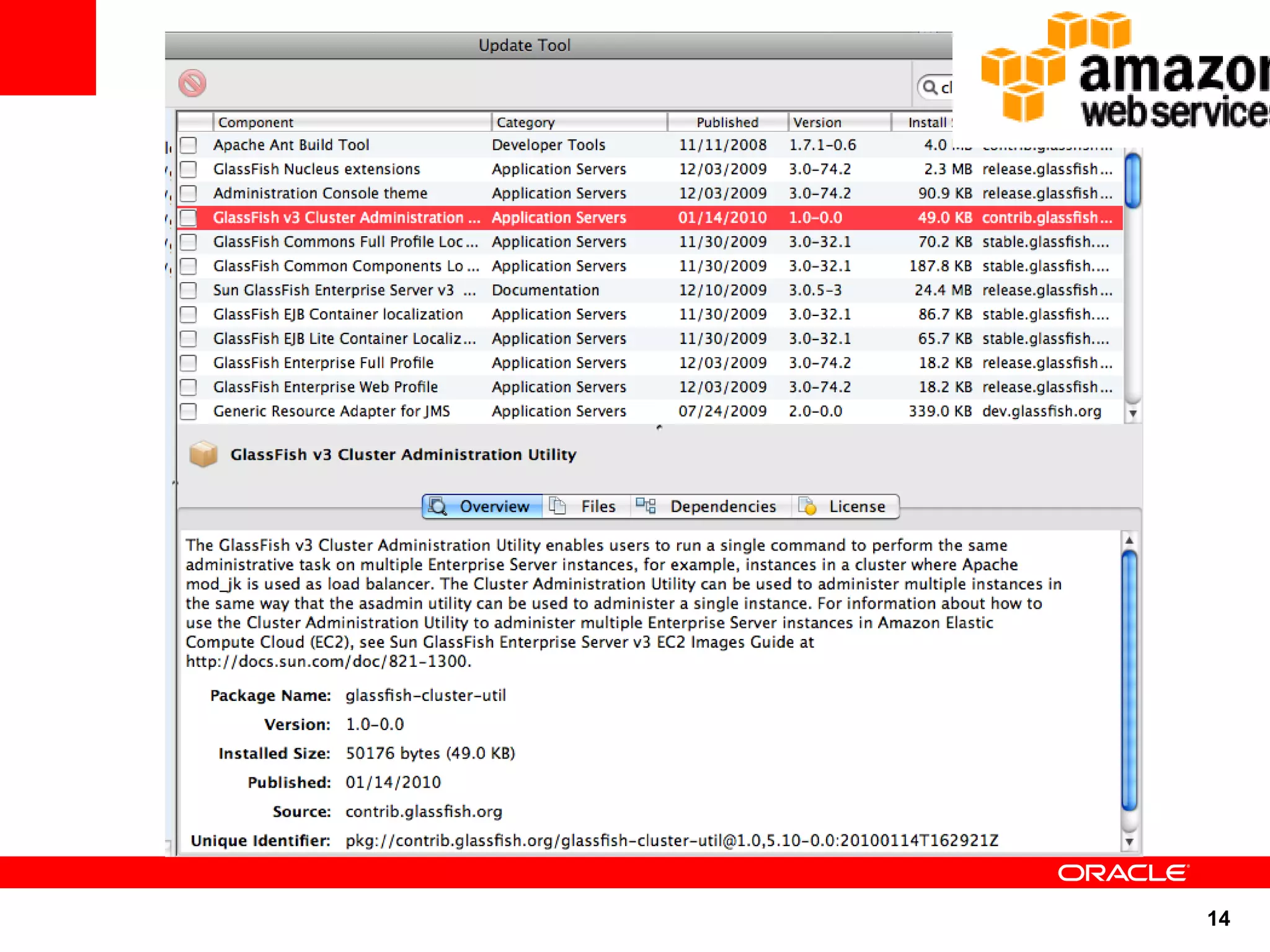Click the description pane scroll down arrow
Viewport: 1270px width, 952px height.
pos(1129,842)
